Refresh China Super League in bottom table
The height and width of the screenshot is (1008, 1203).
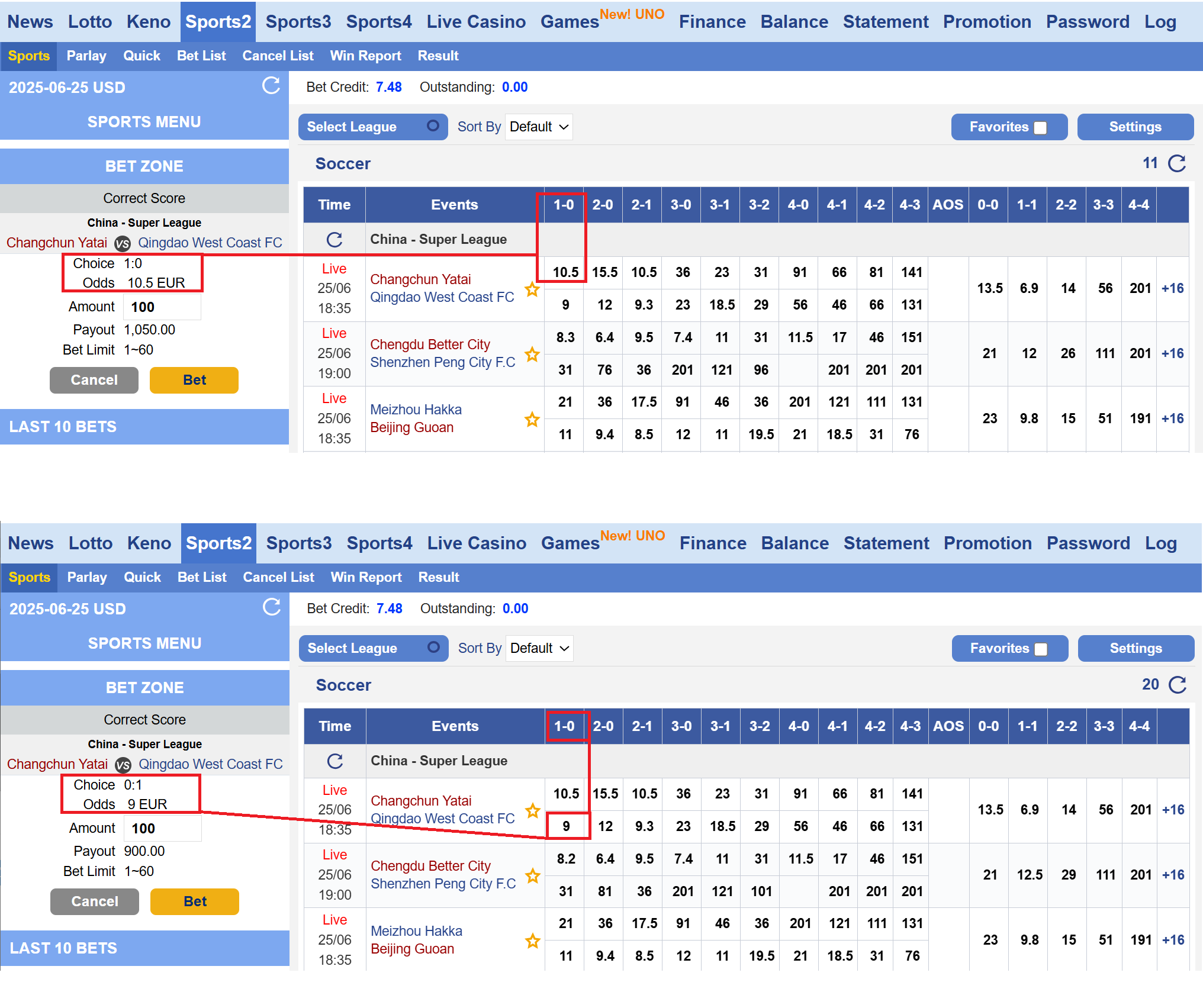335,761
